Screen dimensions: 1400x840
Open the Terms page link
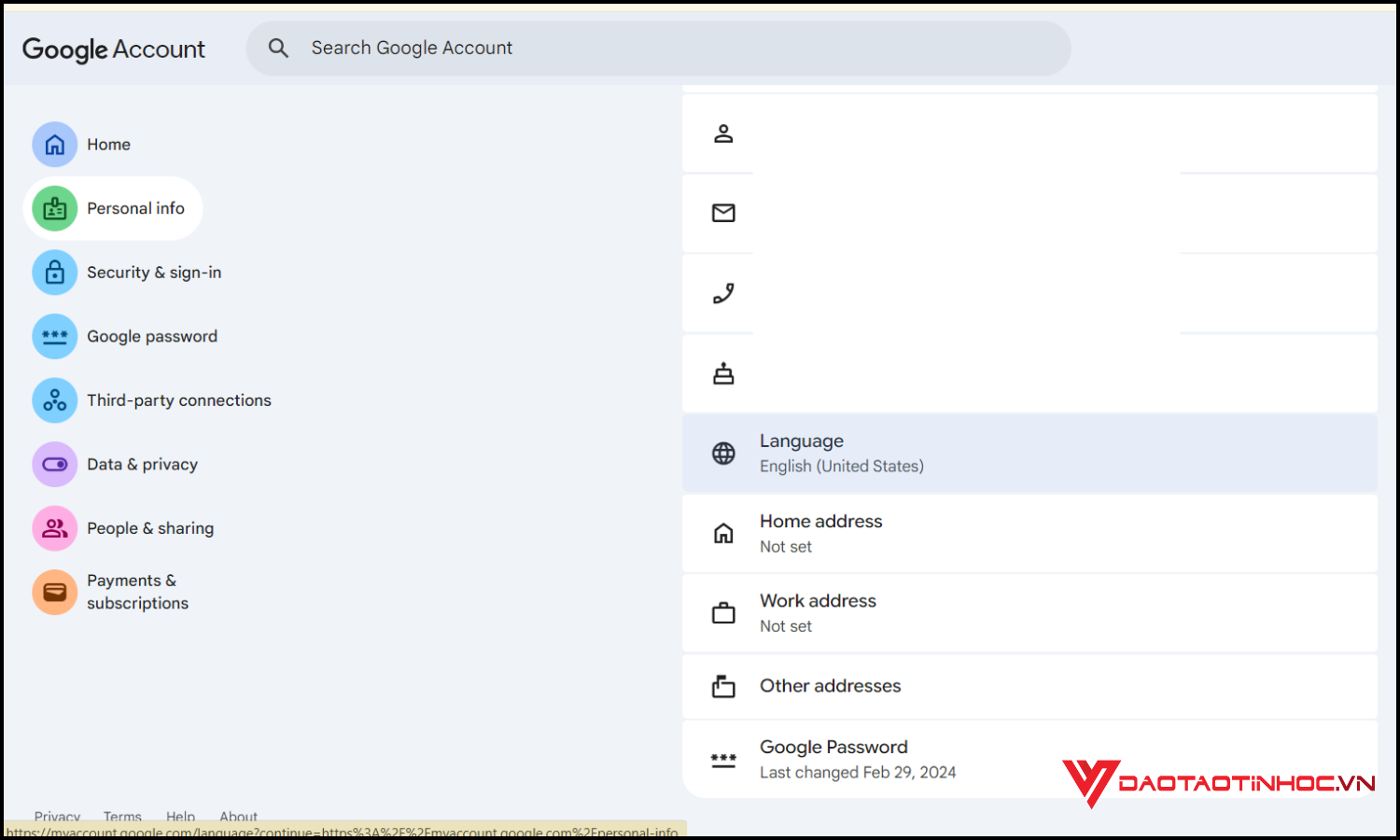point(122,817)
